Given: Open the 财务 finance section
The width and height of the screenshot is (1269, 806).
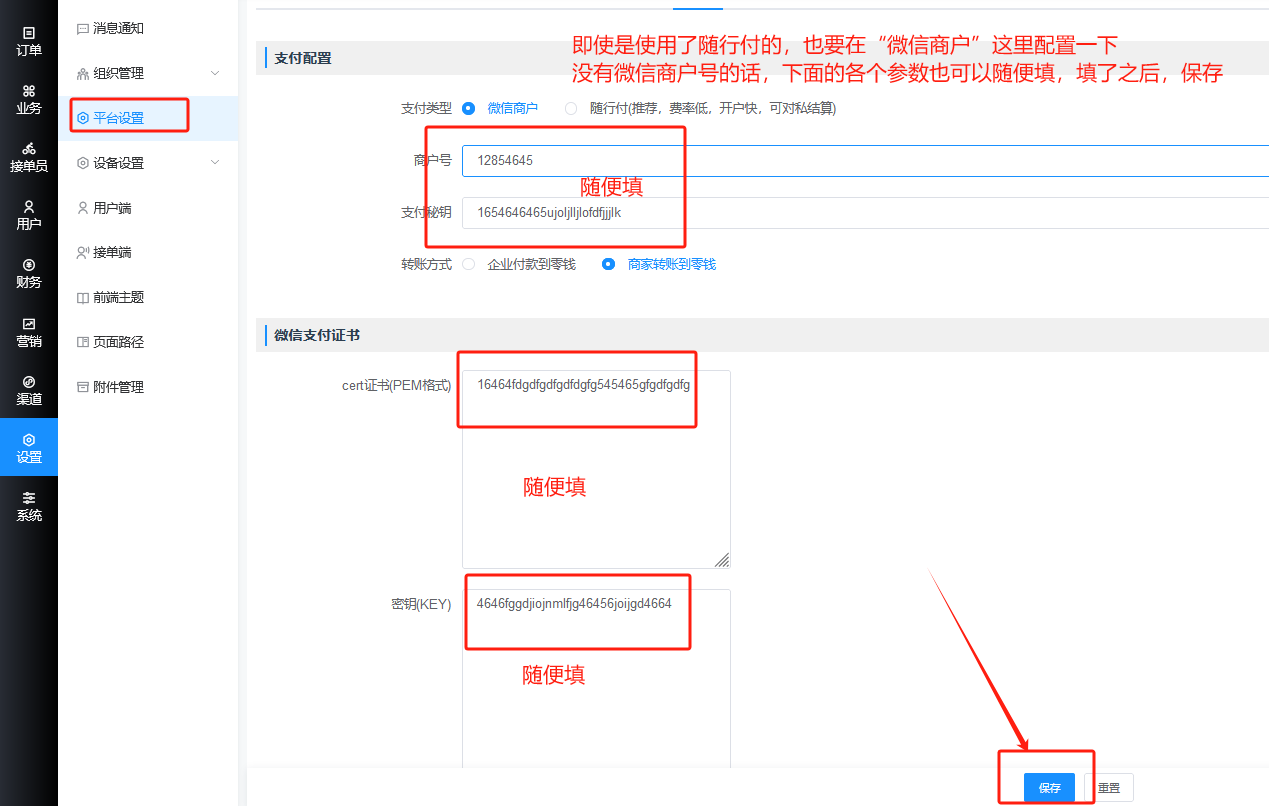Looking at the screenshot, I should [x=29, y=273].
